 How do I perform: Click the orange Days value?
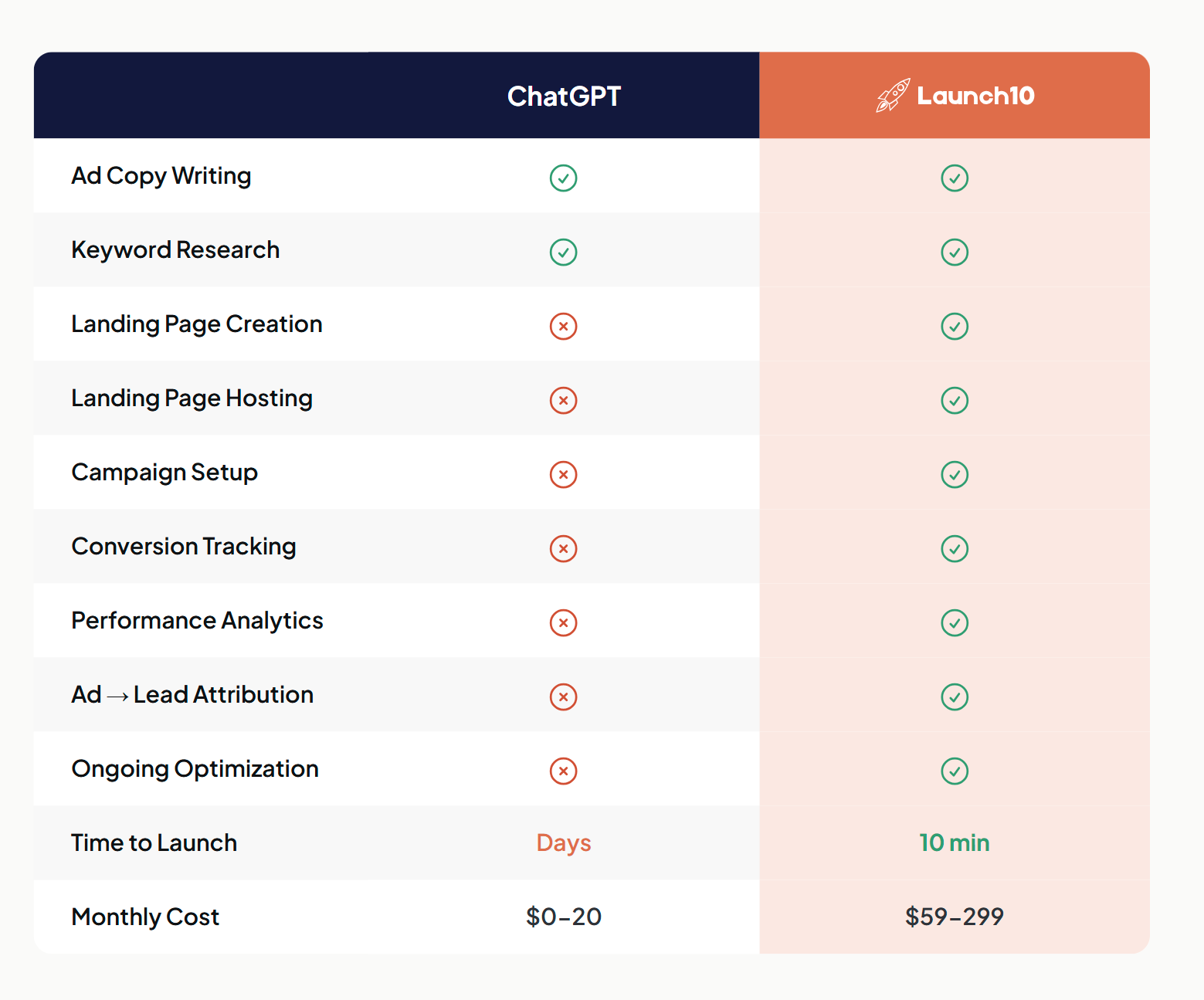[564, 844]
